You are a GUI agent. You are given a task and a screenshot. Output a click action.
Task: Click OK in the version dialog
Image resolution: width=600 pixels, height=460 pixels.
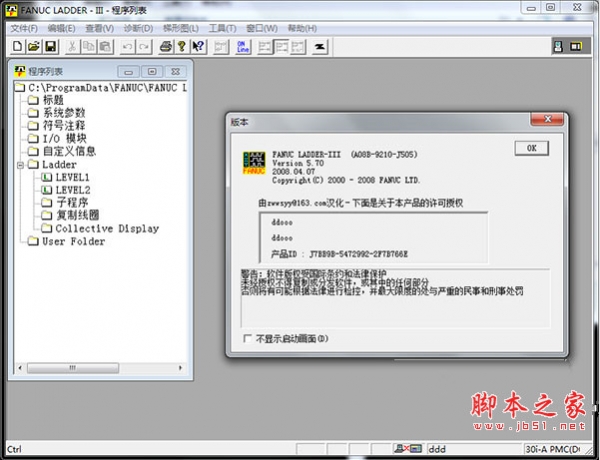click(x=532, y=148)
